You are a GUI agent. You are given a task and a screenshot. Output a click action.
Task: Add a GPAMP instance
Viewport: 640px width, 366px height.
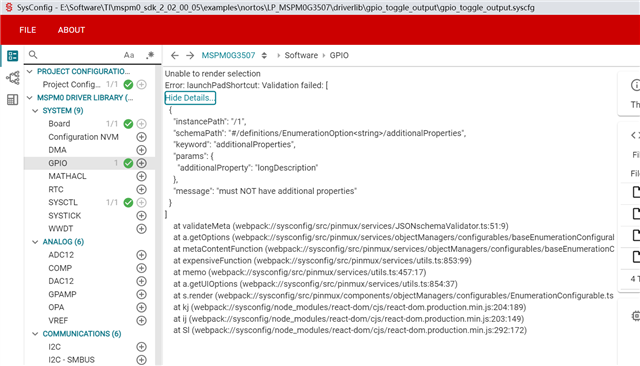[141, 294]
